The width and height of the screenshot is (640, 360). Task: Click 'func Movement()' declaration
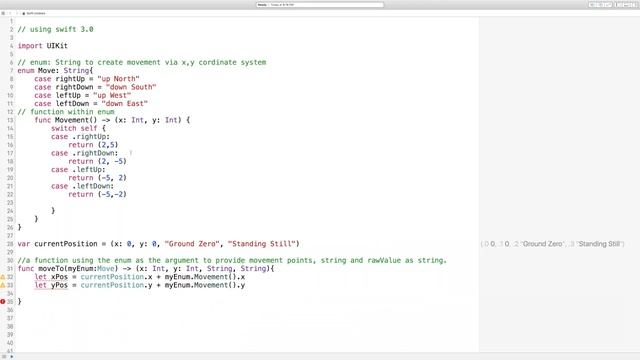pos(112,120)
